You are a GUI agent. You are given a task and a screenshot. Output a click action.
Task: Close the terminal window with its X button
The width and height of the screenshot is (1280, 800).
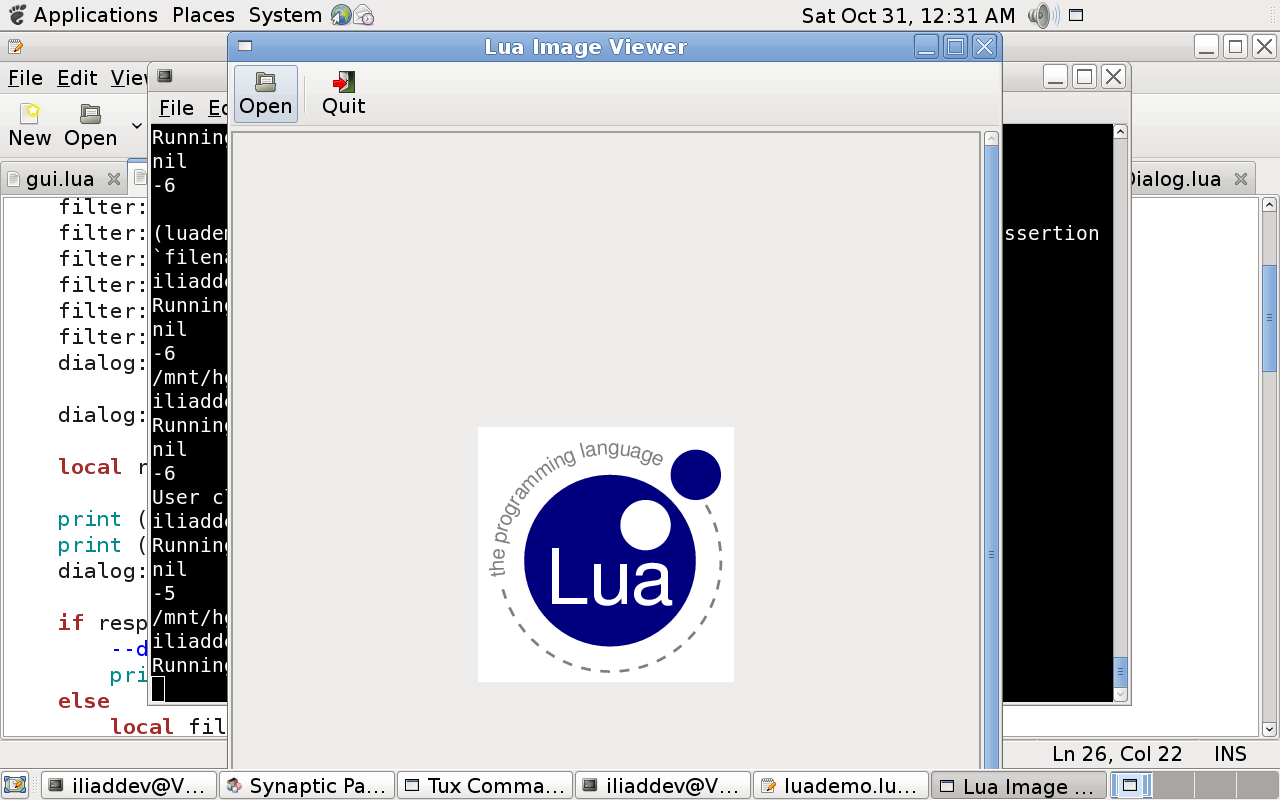point(1113,76)
